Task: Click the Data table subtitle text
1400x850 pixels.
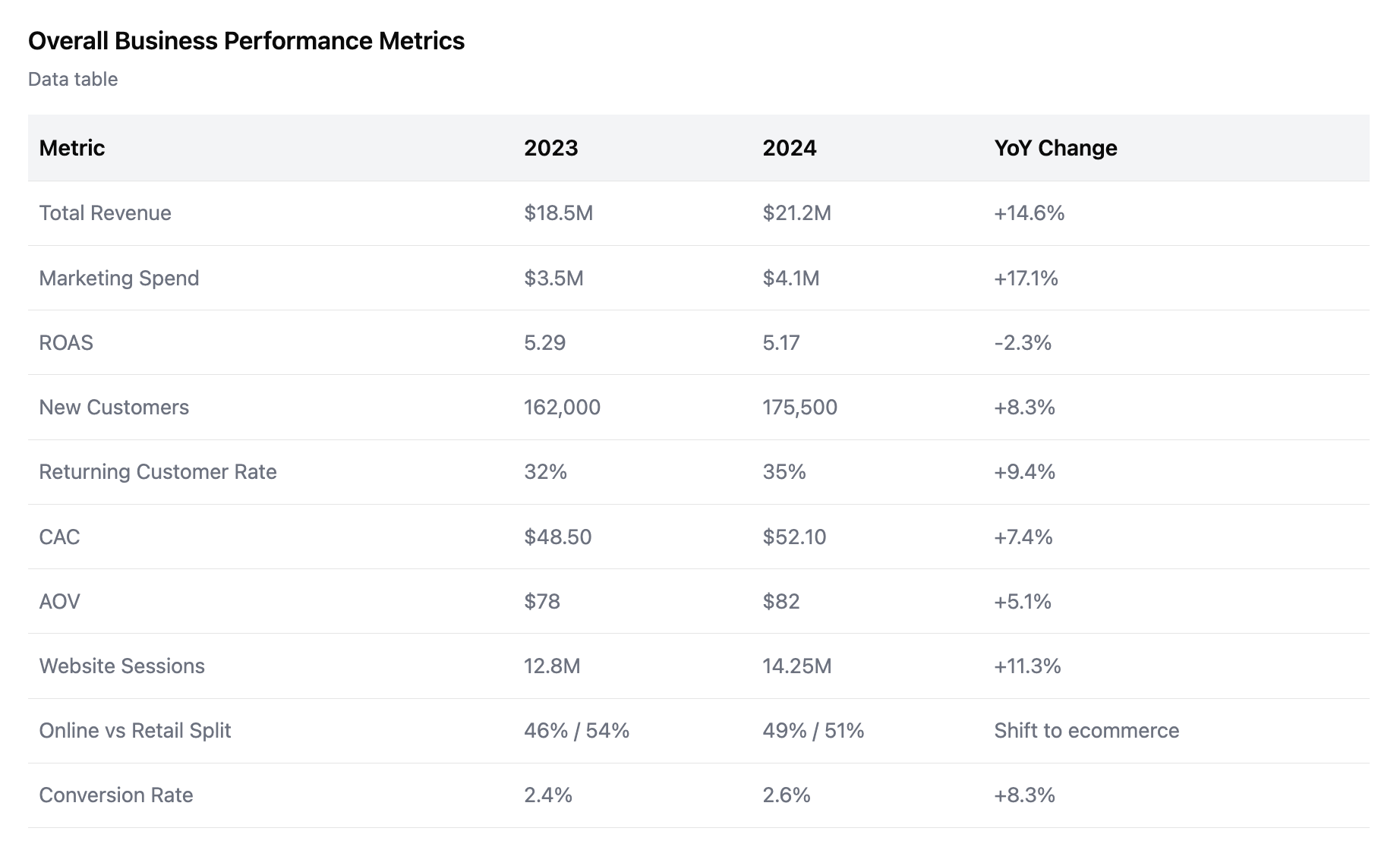Action: click(73, 79)
